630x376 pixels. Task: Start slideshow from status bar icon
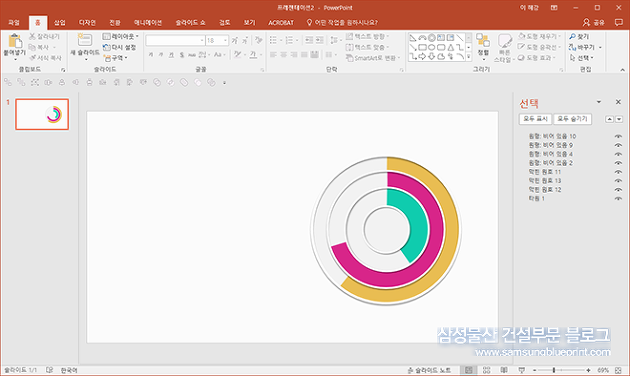tap(522, 370)
